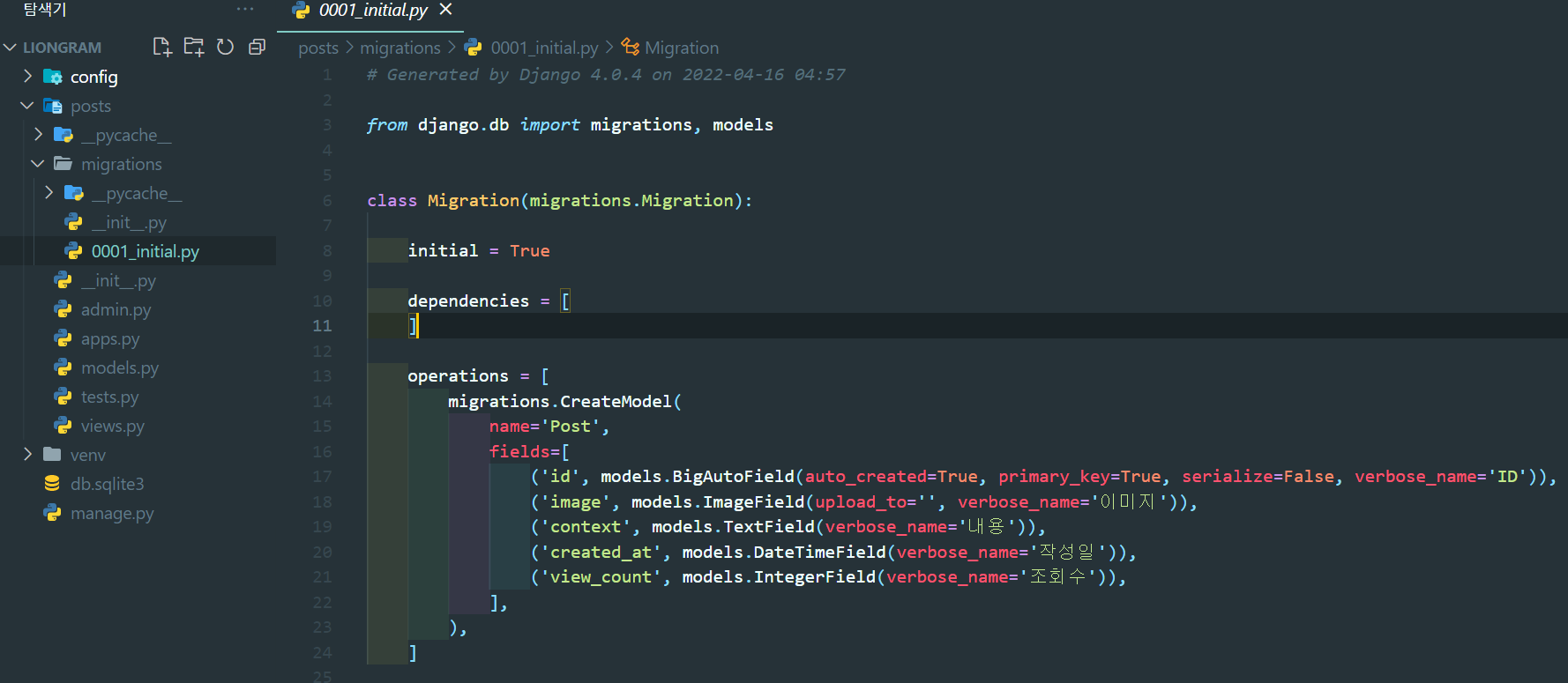Image resolution: width=1568 pixels, height=683 pixels.
Task: Click the 'initial' variable on line 8
Action: (x=443, y=250)
